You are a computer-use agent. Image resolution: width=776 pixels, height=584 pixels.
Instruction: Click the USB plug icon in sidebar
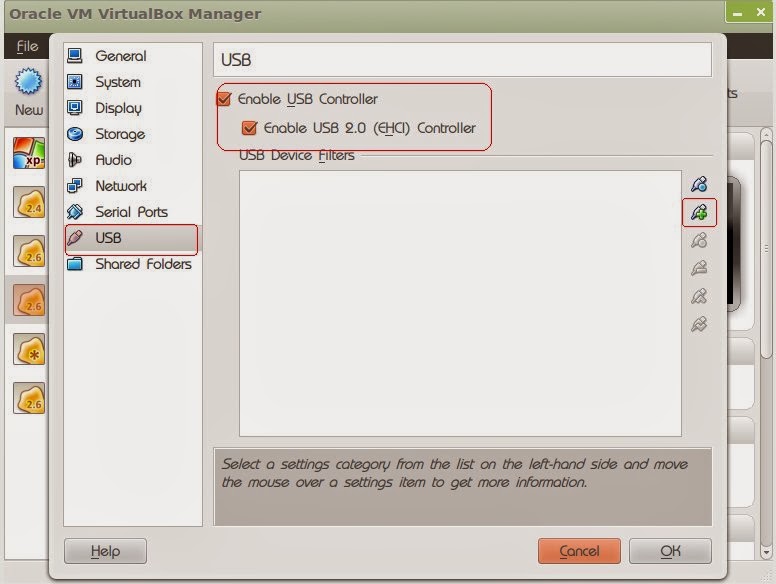click(x=75, y=238)
